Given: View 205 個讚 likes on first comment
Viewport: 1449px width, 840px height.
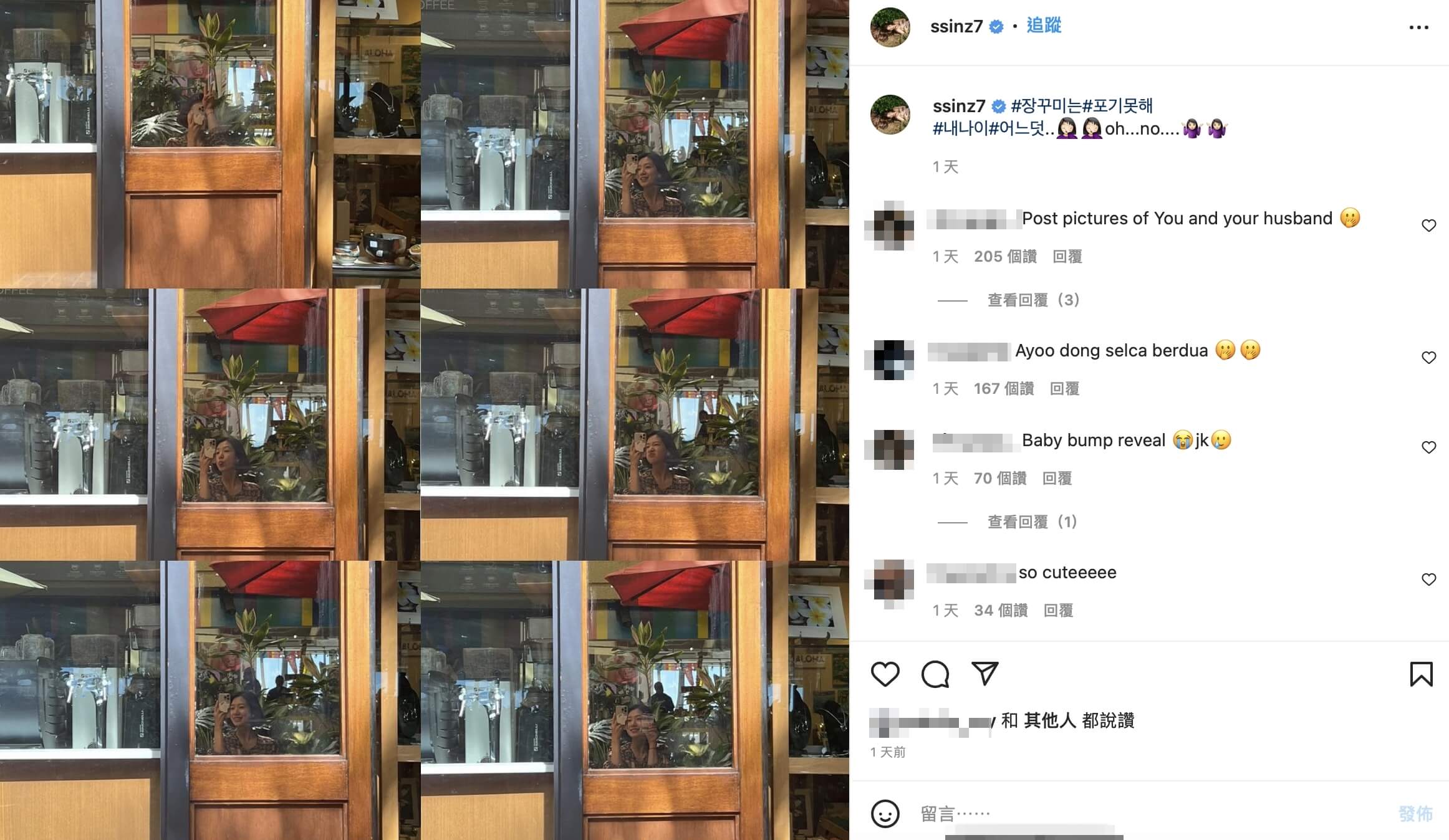Looking at the screenshot, I should pyautogui.click(x=1005, y=257).
